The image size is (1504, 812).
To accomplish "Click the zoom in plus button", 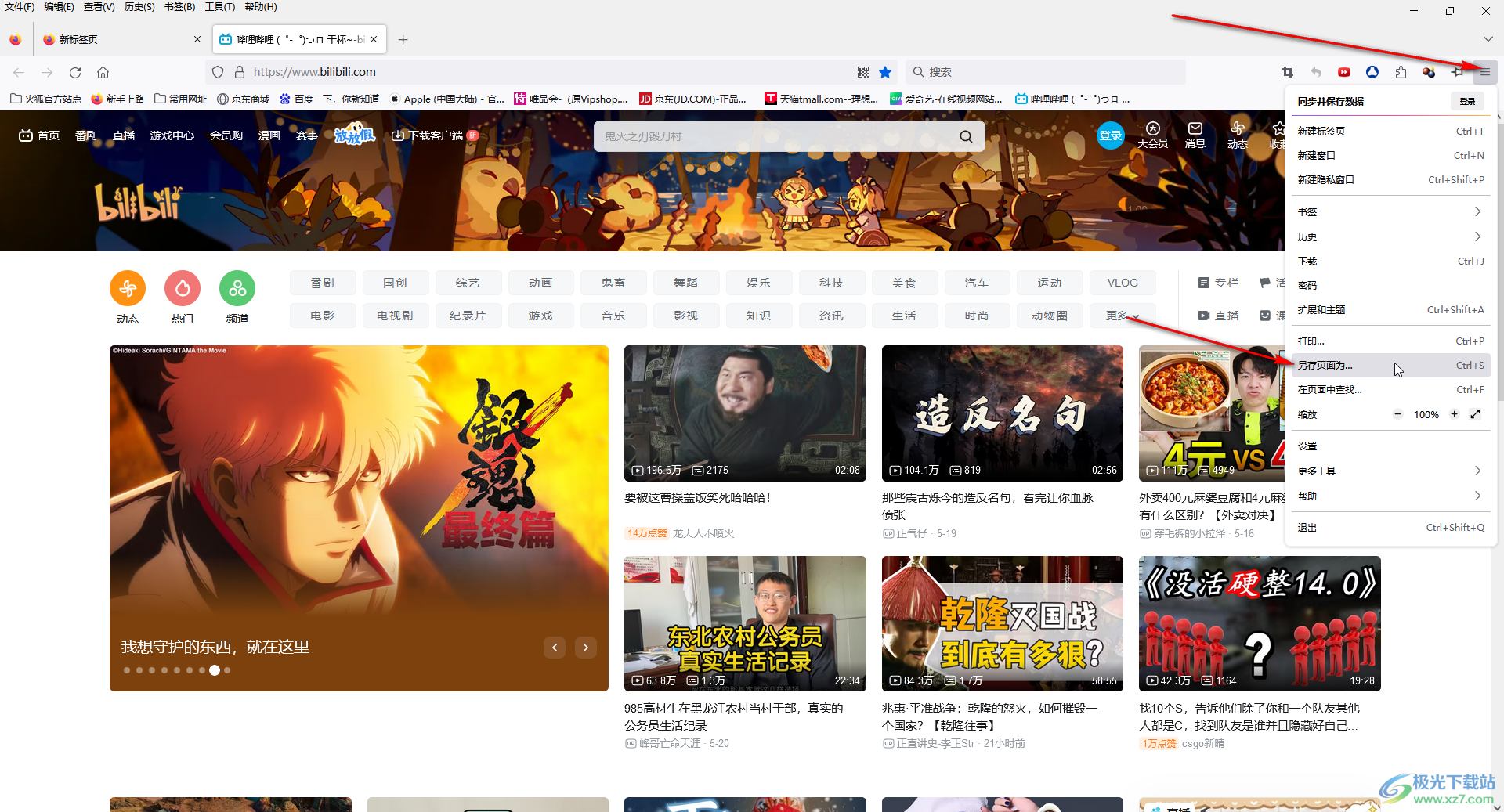I will coord(1454,414).
